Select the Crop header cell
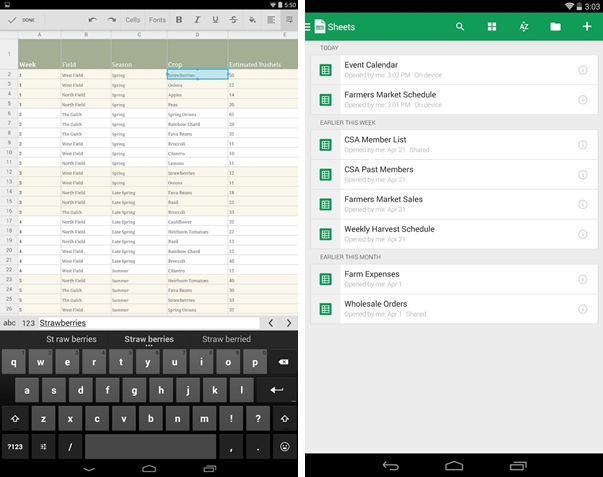 tap(197, 54)
